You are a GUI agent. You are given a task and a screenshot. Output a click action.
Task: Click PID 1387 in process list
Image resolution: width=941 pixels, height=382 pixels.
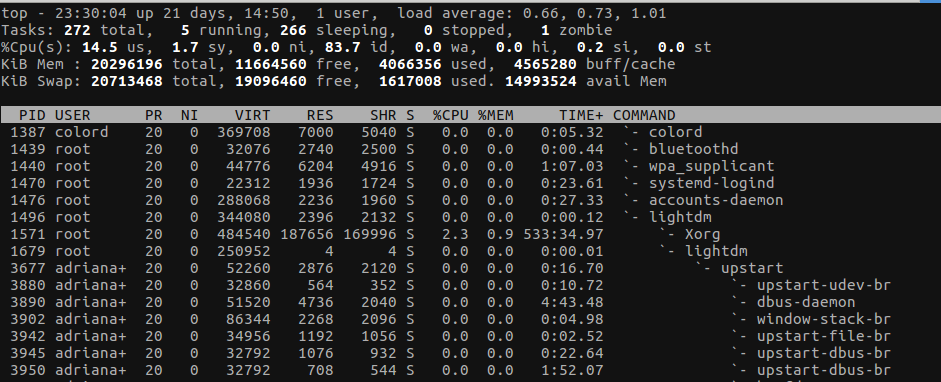28,132
